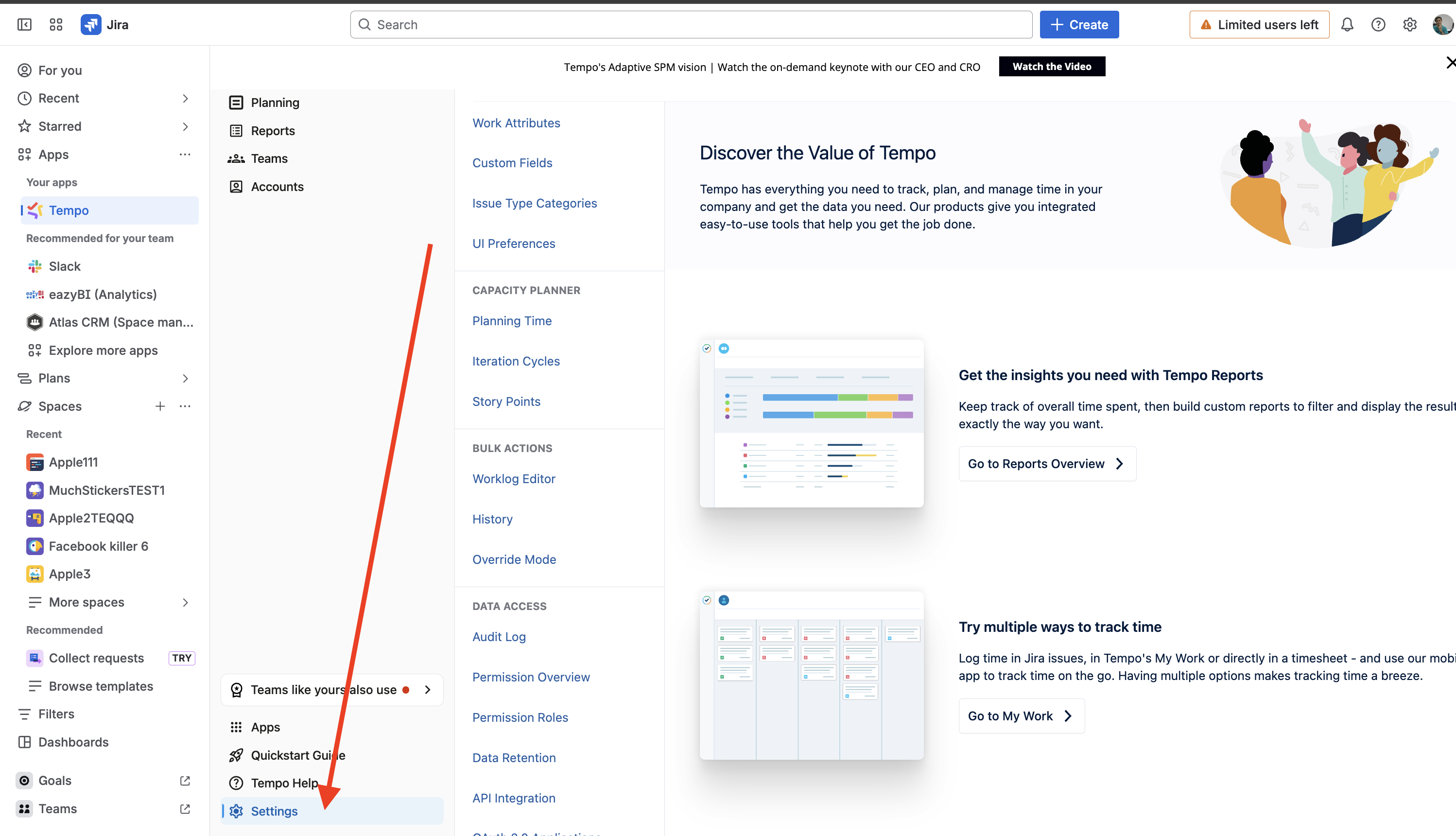Open the help question mark icon
This screenshot has height=836, width=1456.
click(x=1378, y=25)
